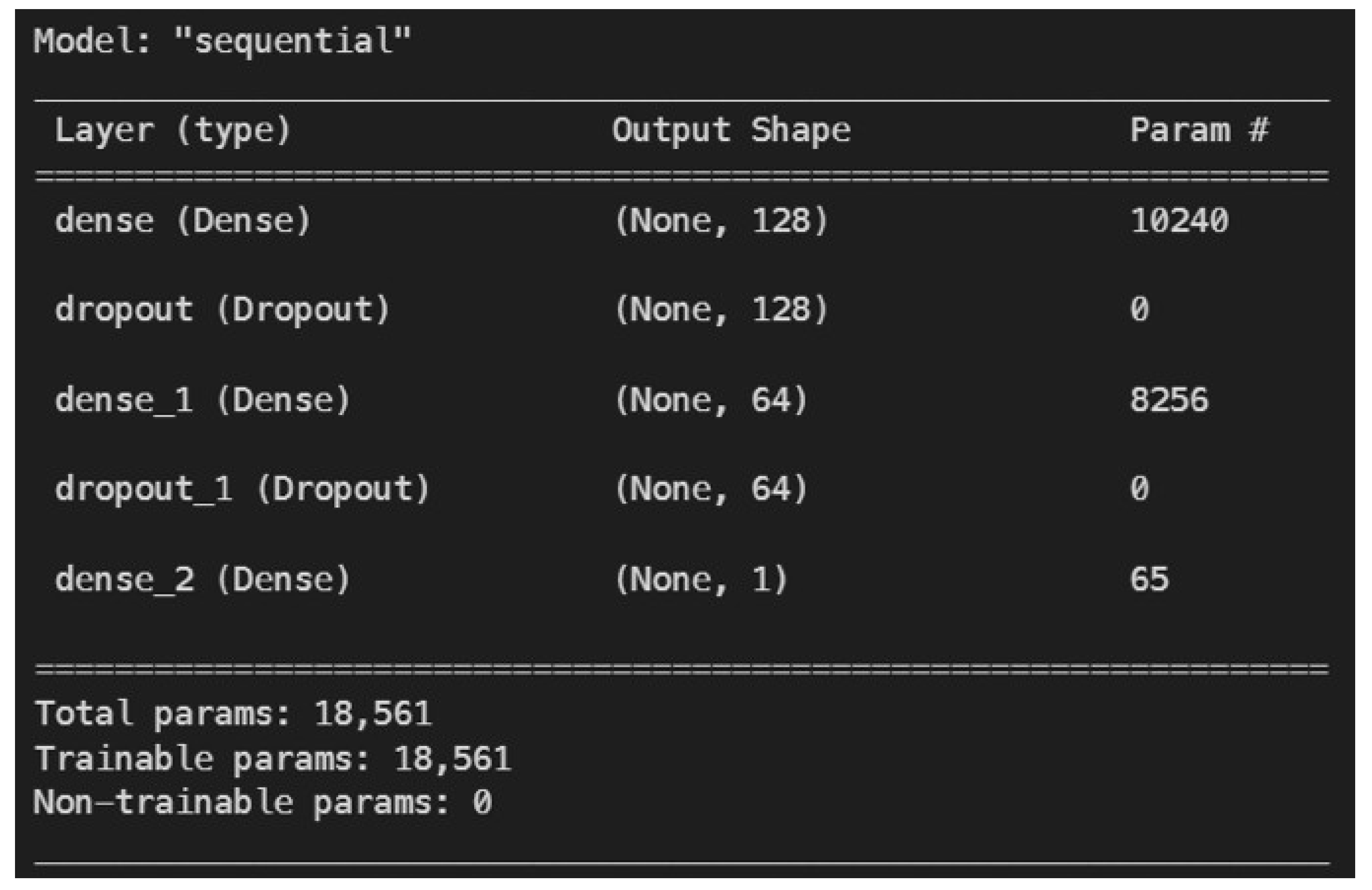1372x890 pixels.
Task: Click the "Trainable params: 18,561" line
Action: [273, 759]
